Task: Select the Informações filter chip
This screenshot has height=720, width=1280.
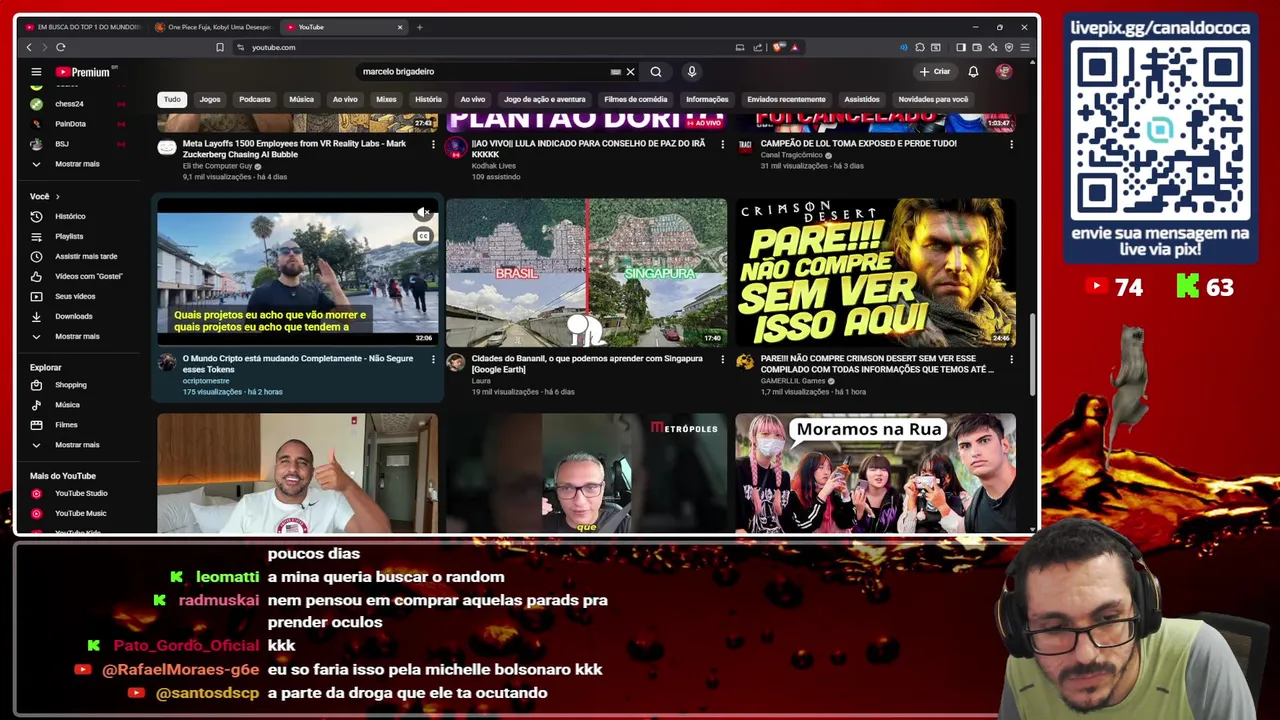Action: pyautogui.click(x=707, y=99)
